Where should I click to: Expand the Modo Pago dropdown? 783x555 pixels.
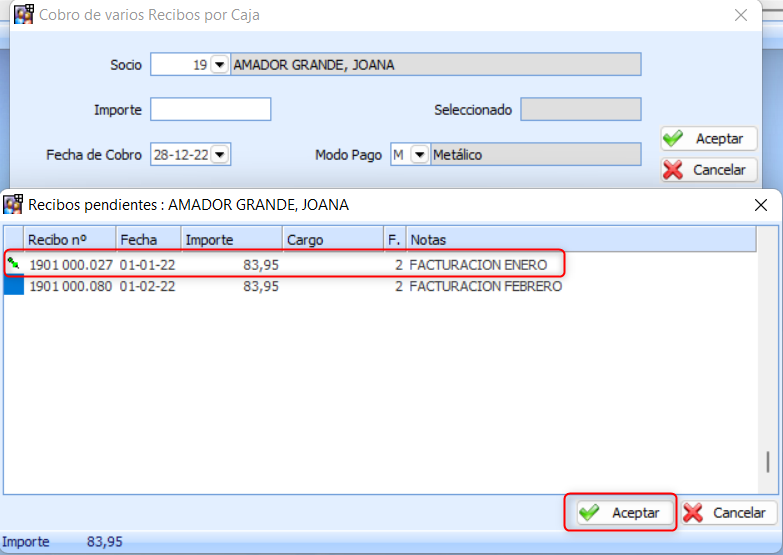[419, 155]
